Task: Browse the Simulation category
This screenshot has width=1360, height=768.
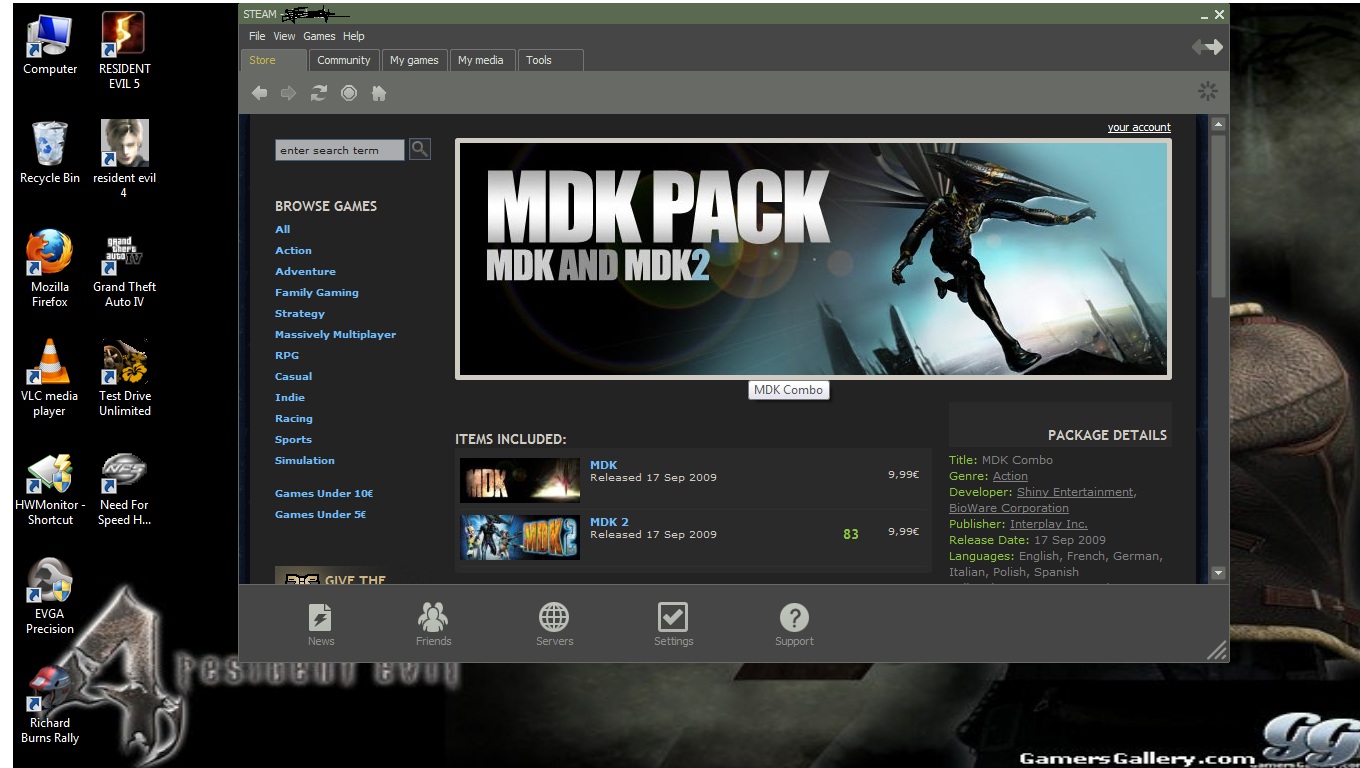Action: (x=305, y=460)
